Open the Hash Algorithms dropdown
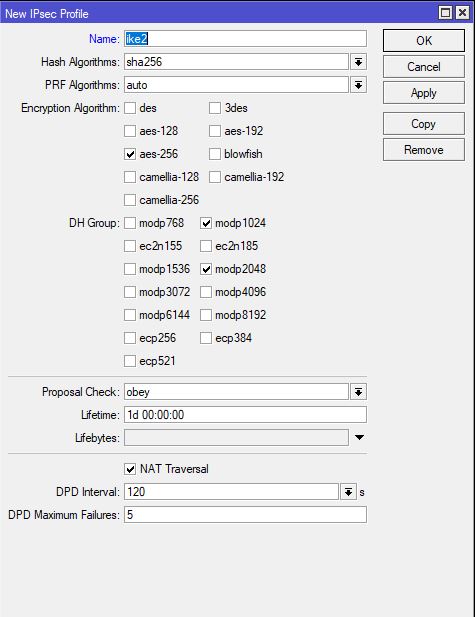This screenshot has width=475, height=617. (358, 62)
